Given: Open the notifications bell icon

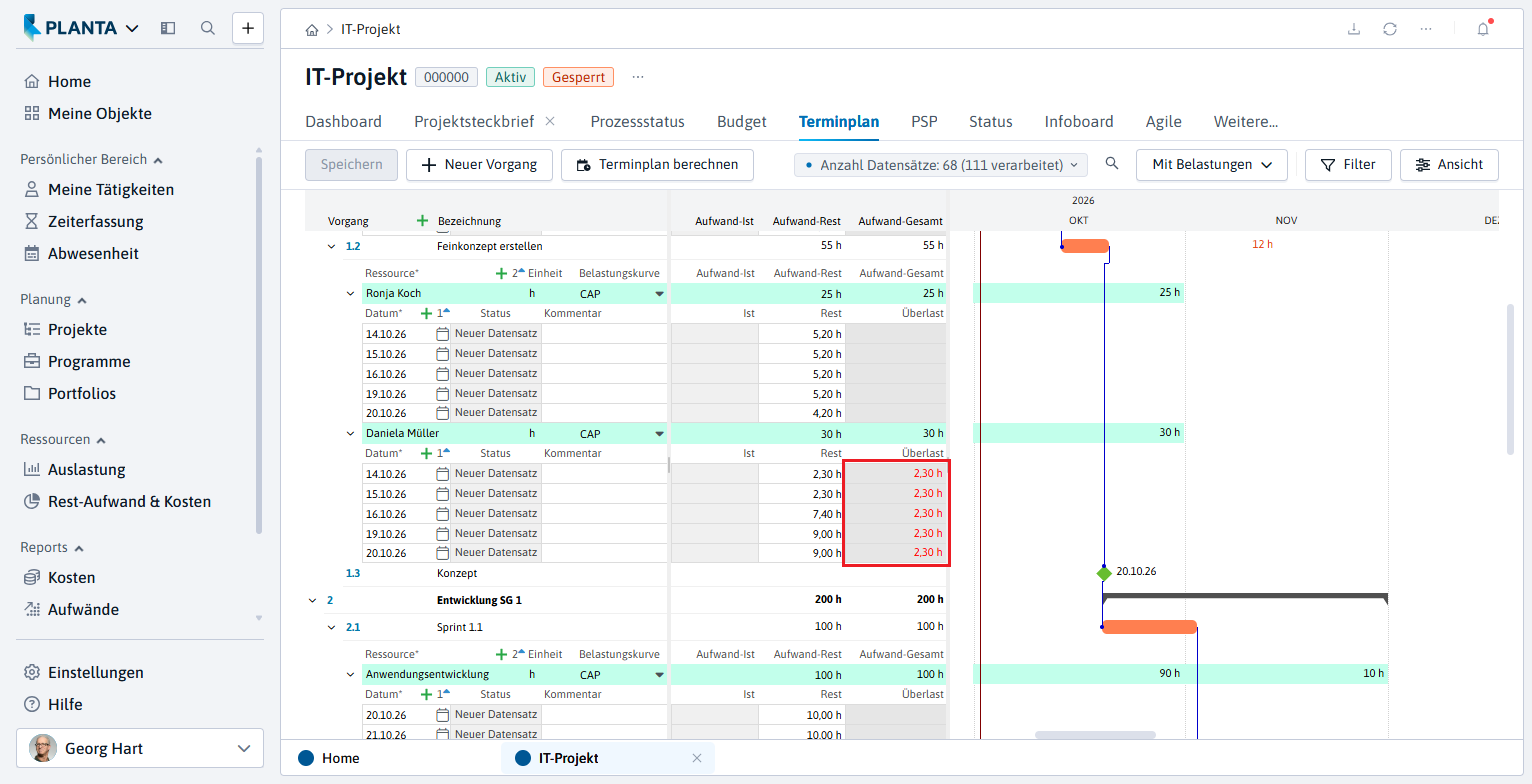Looking at the screenshot, I should (1483, 29).
